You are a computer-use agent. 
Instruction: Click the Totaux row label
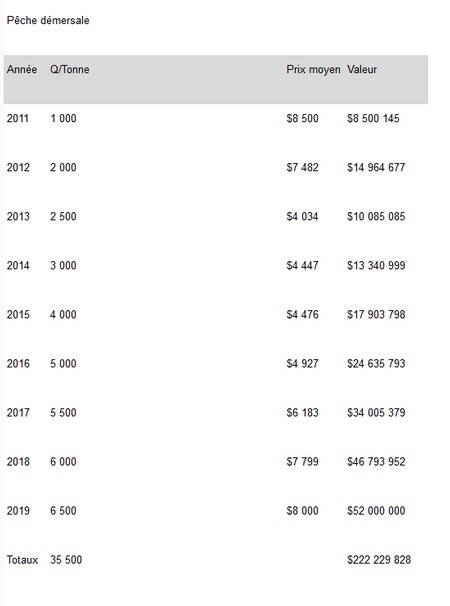tap(22, 560)
